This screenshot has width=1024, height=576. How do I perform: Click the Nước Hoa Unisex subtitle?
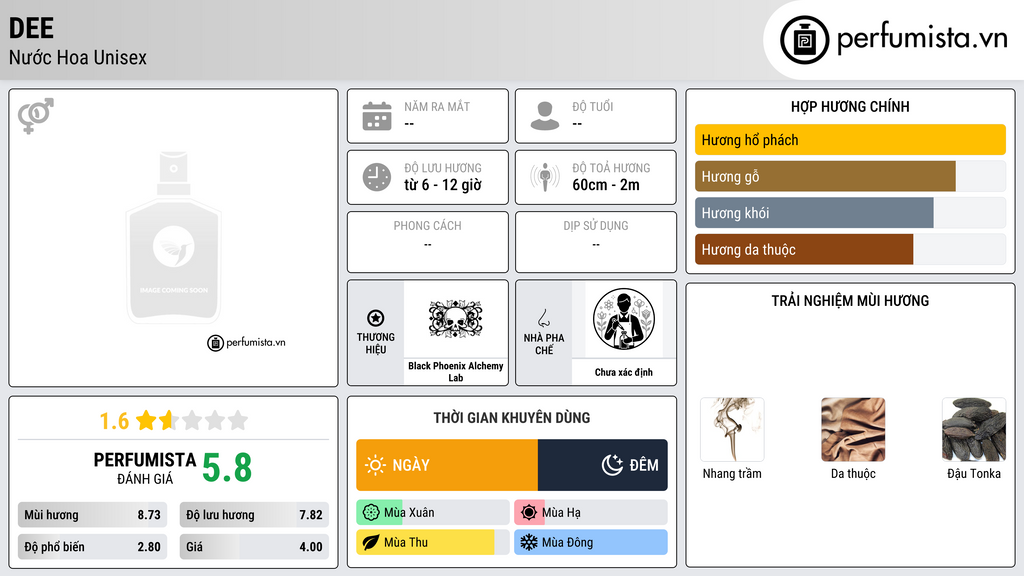click(x=78, y=57)
